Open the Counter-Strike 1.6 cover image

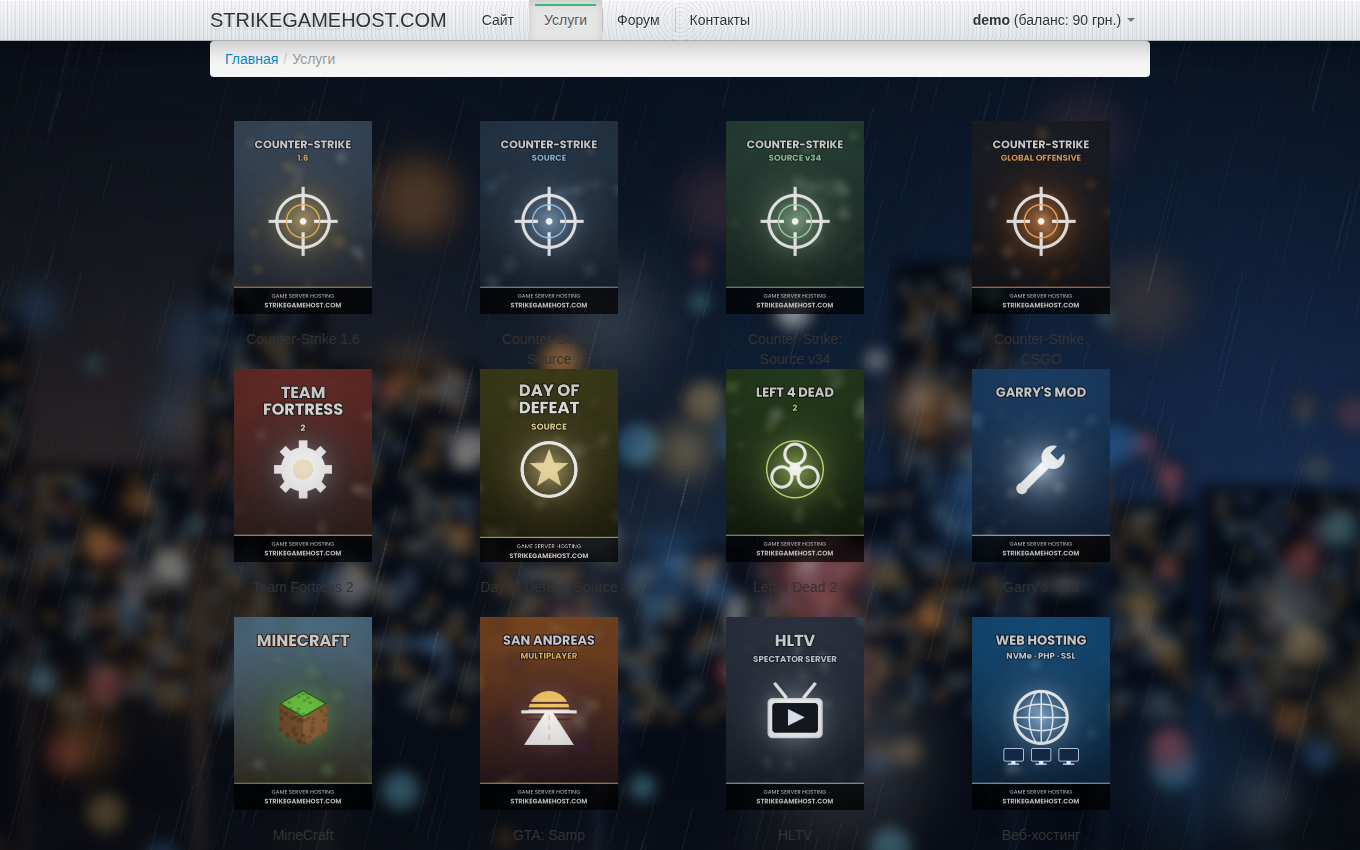tap(303, 217)
